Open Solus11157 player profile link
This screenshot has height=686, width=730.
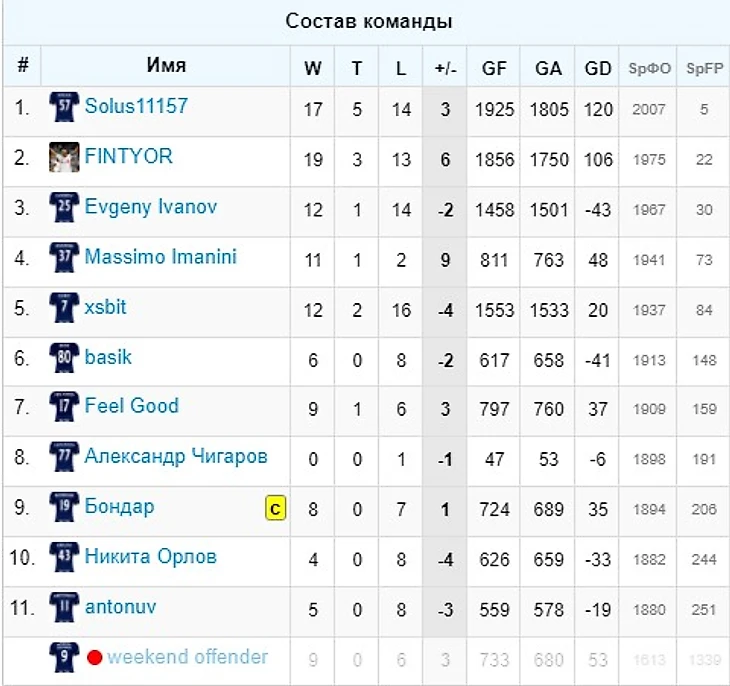[x=136, y=106]
